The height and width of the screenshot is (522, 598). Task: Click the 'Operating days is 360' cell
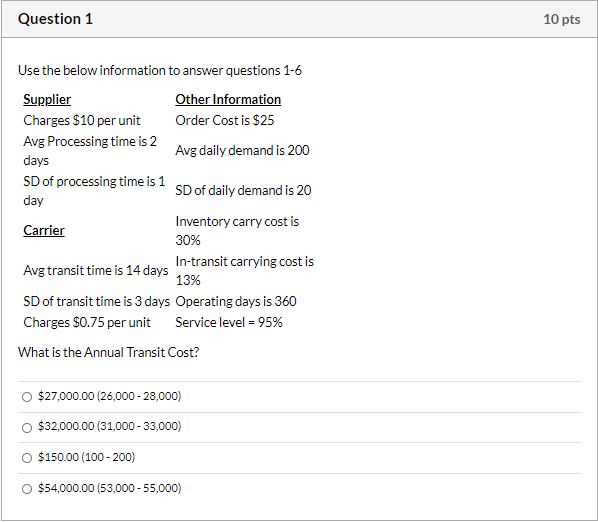[x=236, y=302]
